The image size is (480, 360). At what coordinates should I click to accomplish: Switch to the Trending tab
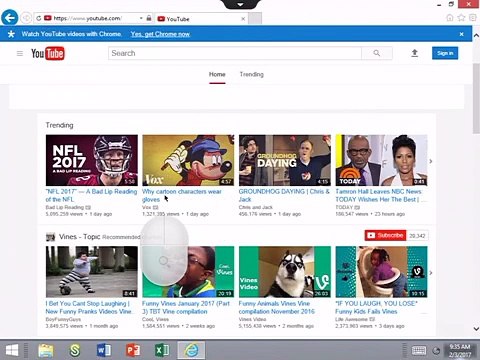click(252, 74)
